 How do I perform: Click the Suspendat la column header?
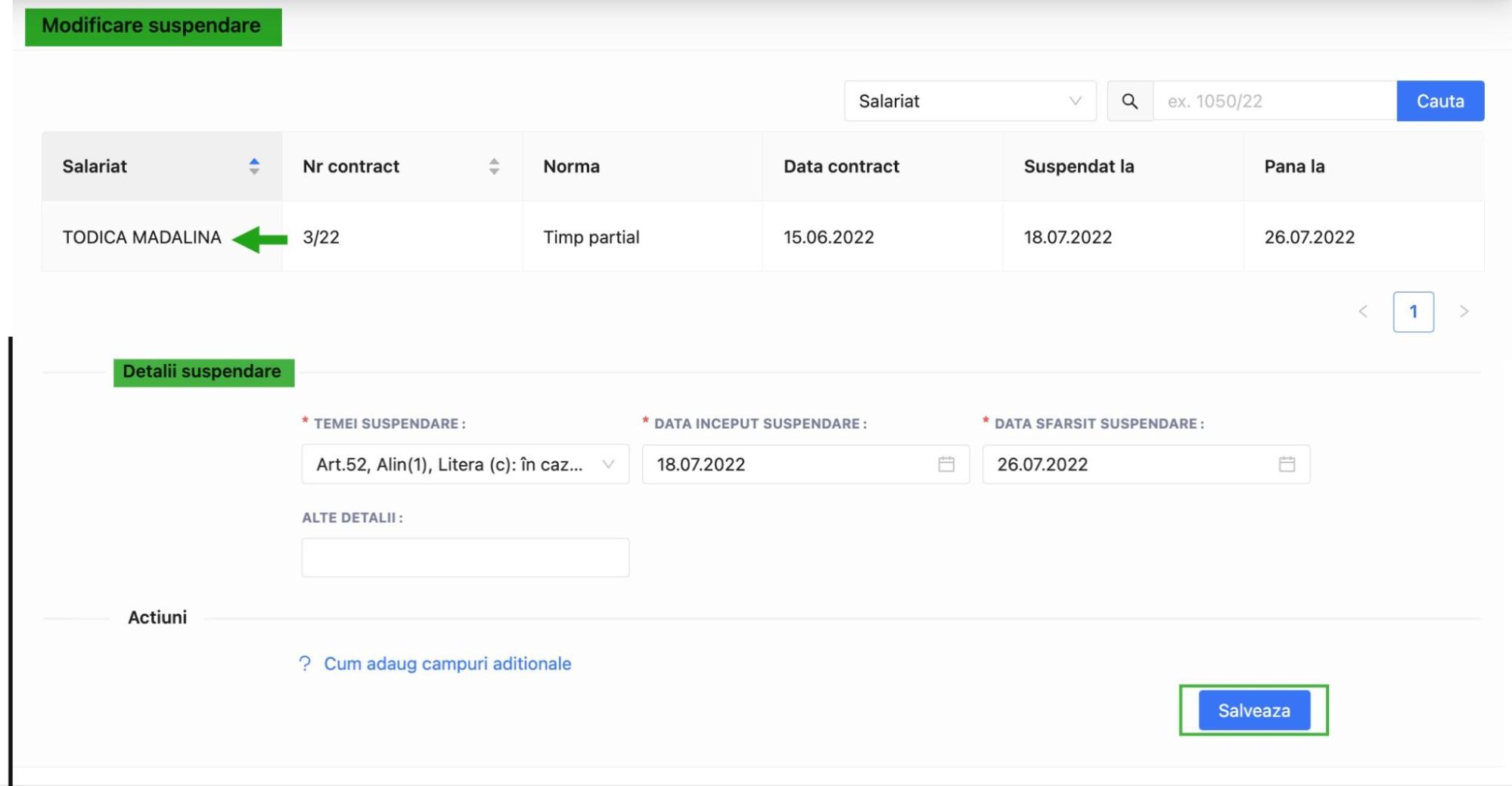coord(1123,166)
